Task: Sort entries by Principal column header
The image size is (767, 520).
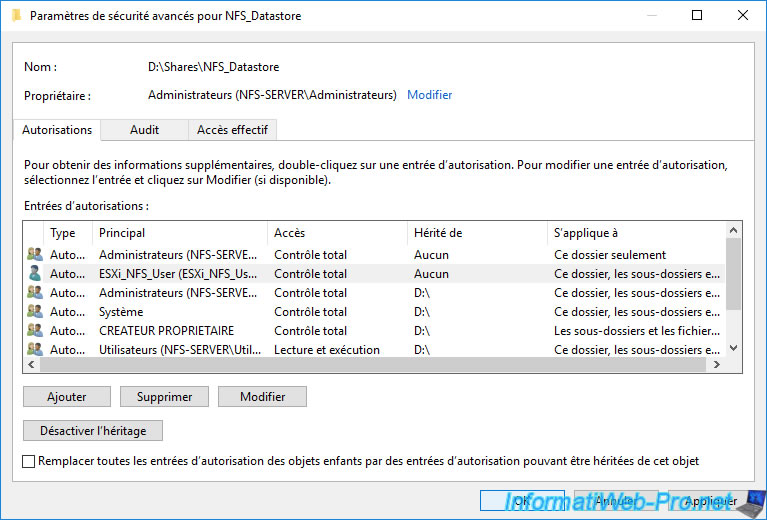Action: click(180, 233)
